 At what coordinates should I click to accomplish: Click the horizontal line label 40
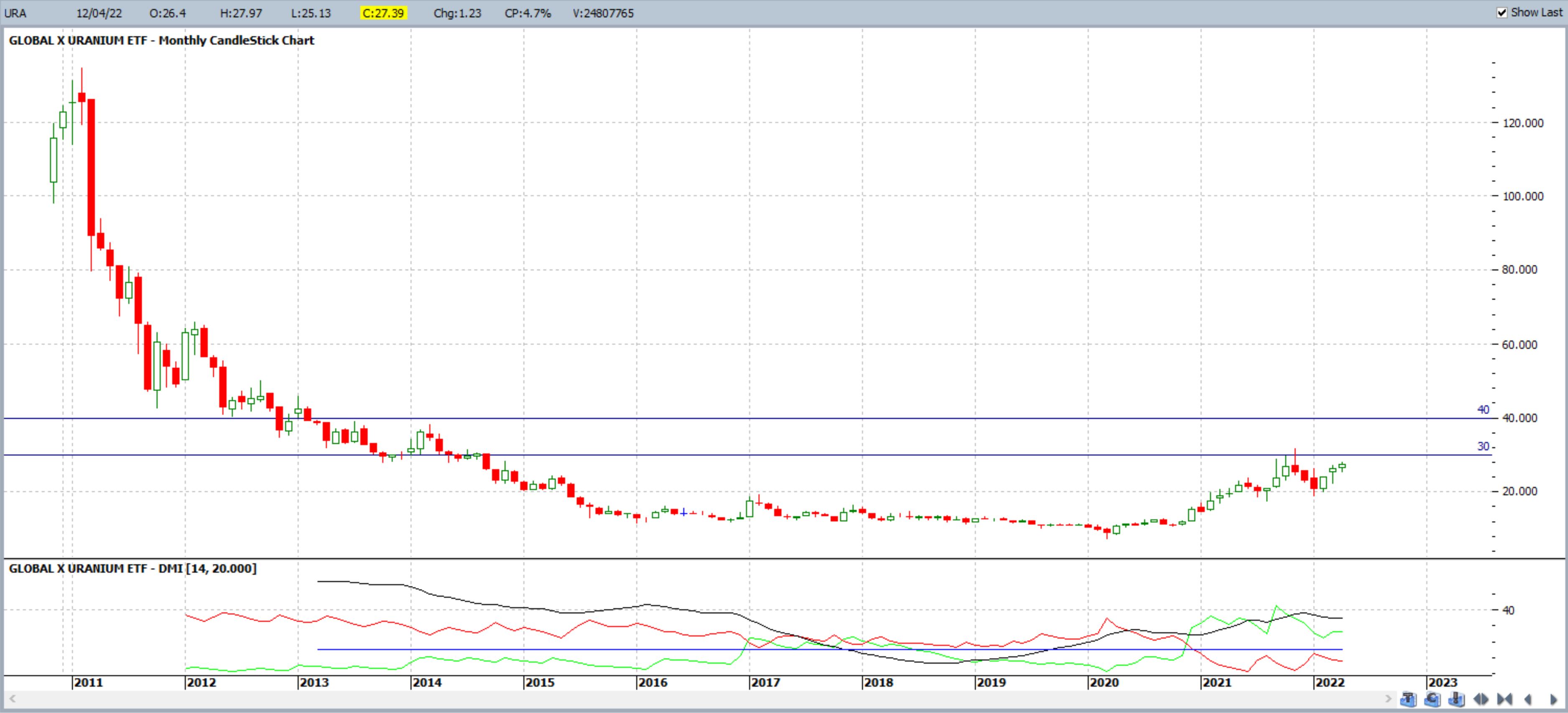point(1484,410)
